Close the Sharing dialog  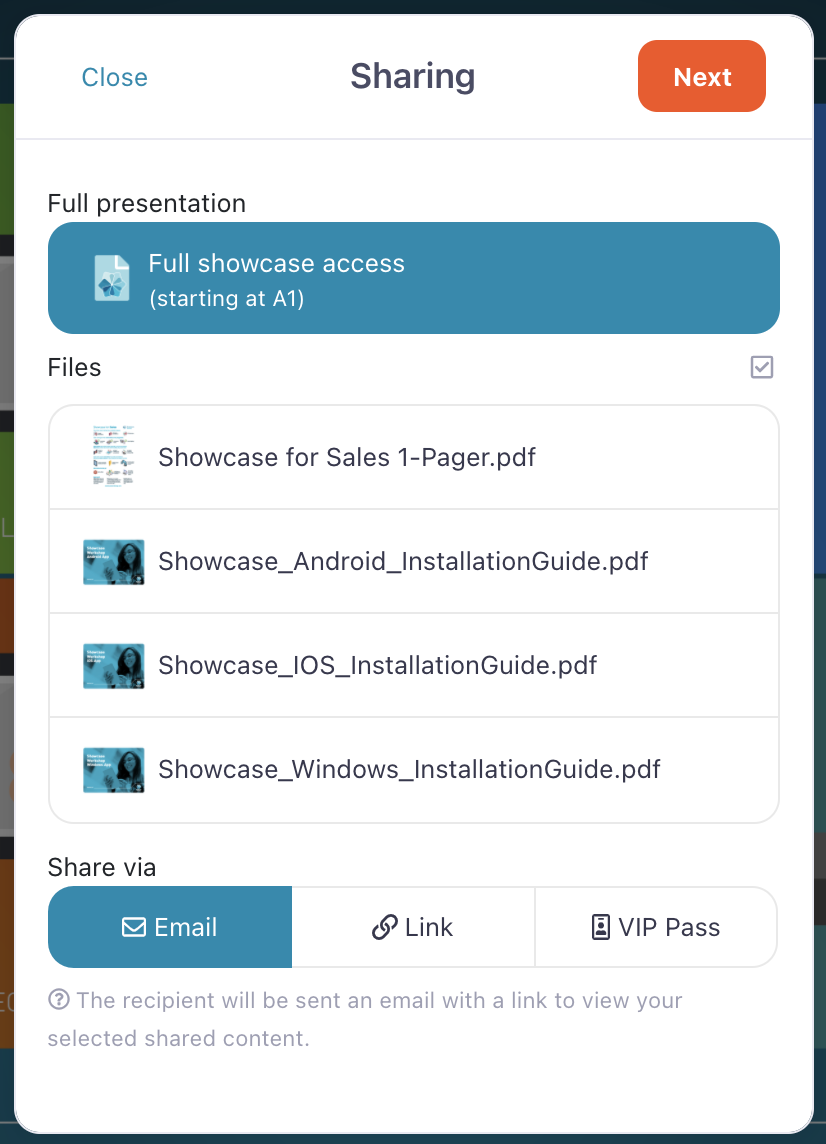[114, 78]
